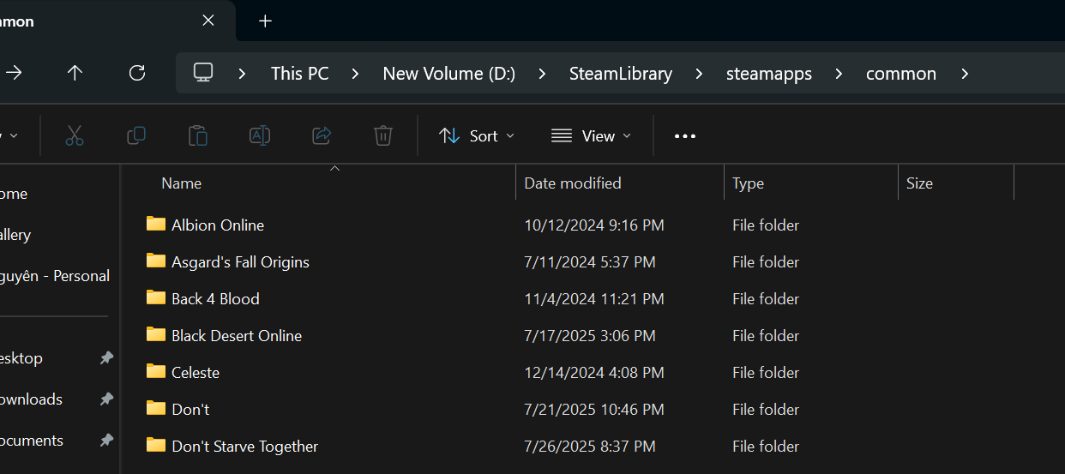The width and height of the screenshot is (1065, 474).
Task: Click the Paste clipboard icon
Action: click(x=198, y=136)
